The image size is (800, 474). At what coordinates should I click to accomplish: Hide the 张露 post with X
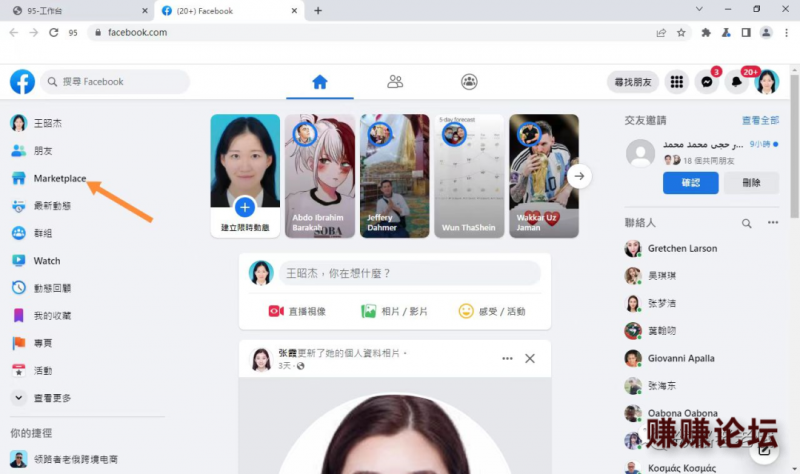(530, 358)
